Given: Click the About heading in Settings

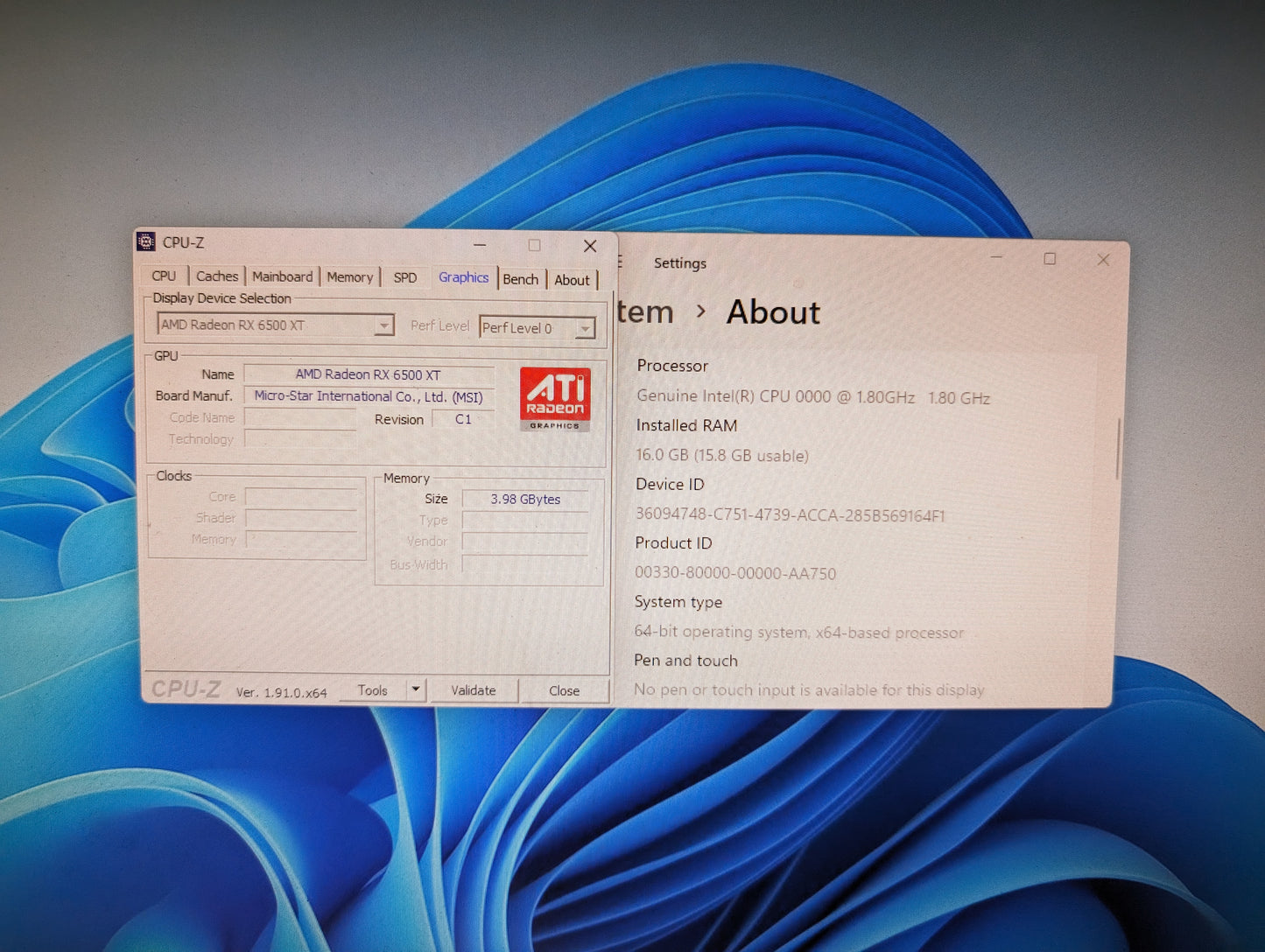Looking at the screenshot, I should 773,312.
